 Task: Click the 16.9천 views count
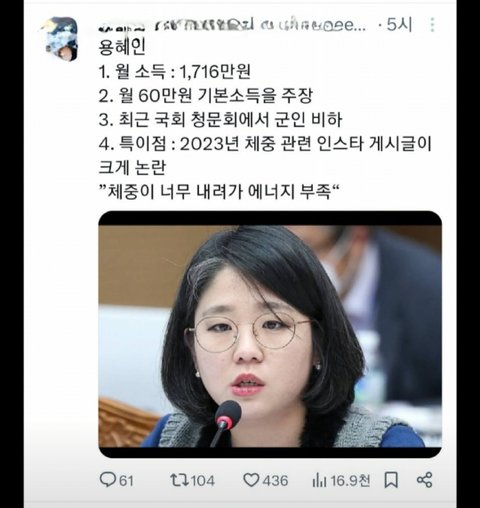350,481
